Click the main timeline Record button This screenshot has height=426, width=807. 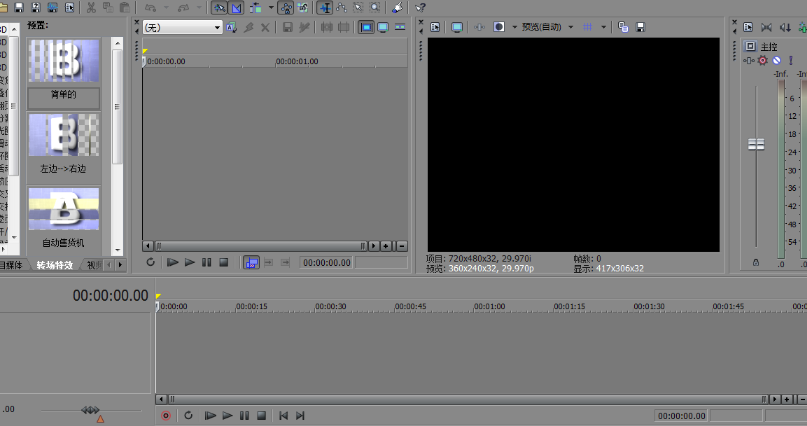pos(166,415)
